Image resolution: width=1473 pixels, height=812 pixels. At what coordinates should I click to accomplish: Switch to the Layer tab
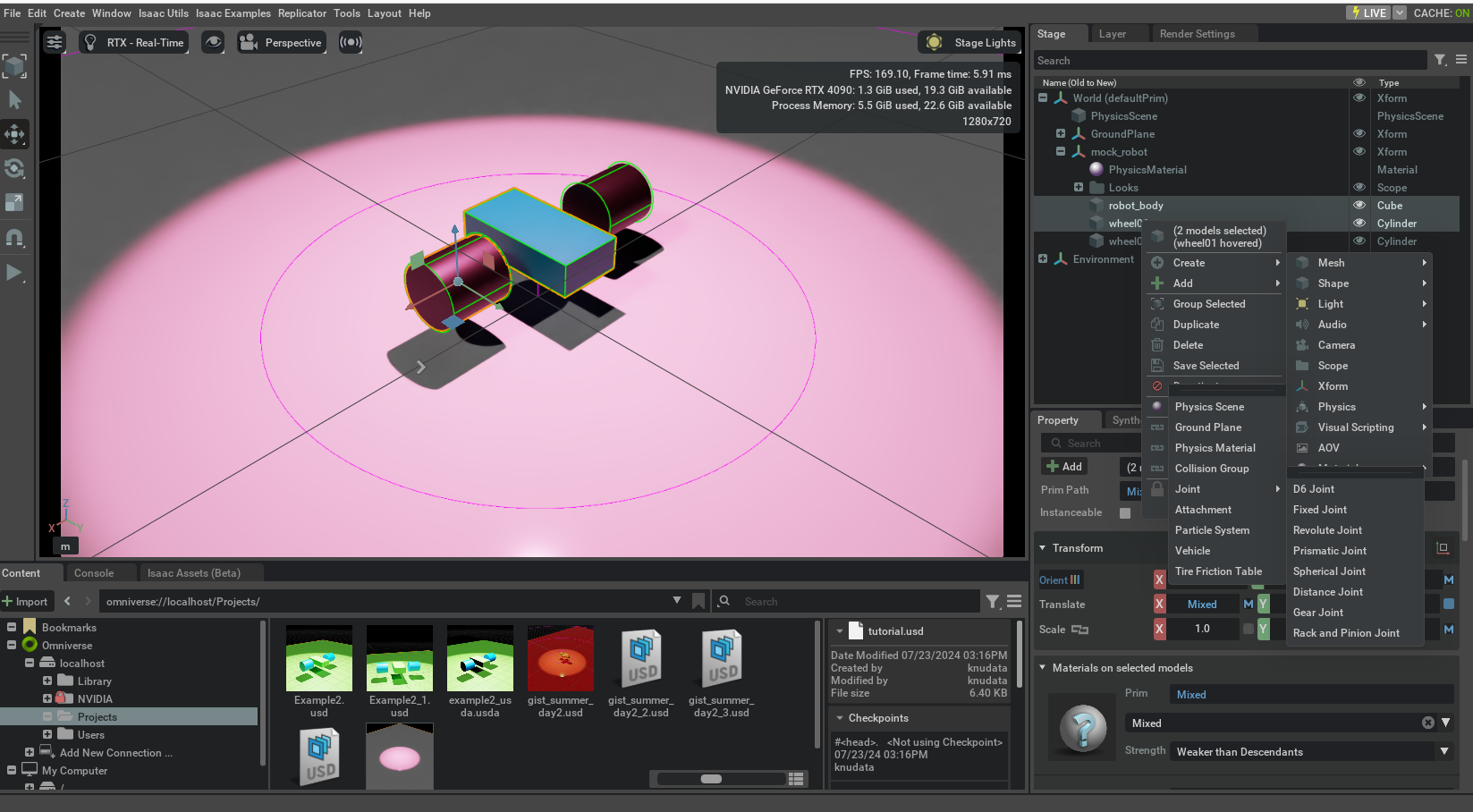(x=1113, y=34)
